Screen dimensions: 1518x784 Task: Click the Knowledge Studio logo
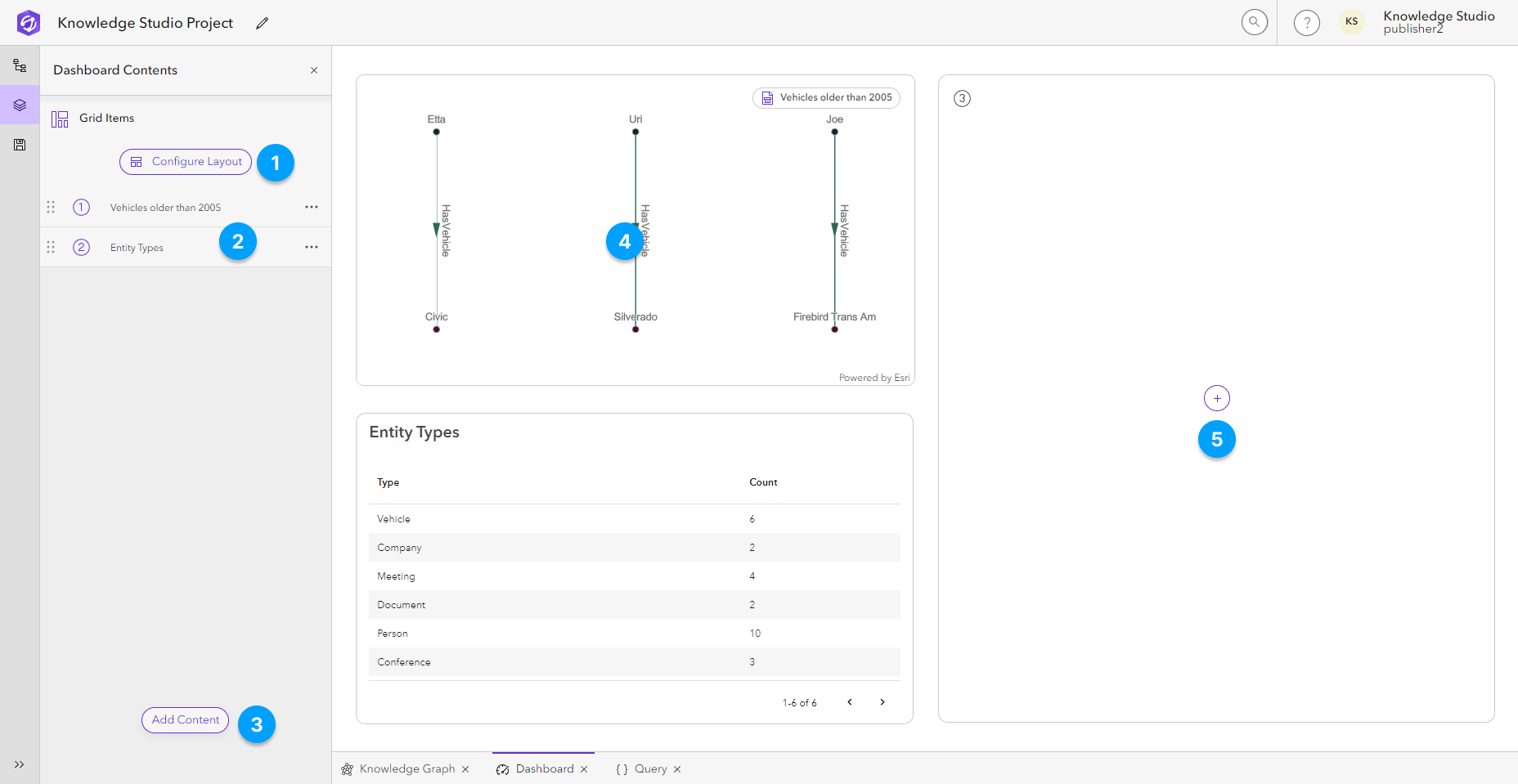click(x=27, y=23)
